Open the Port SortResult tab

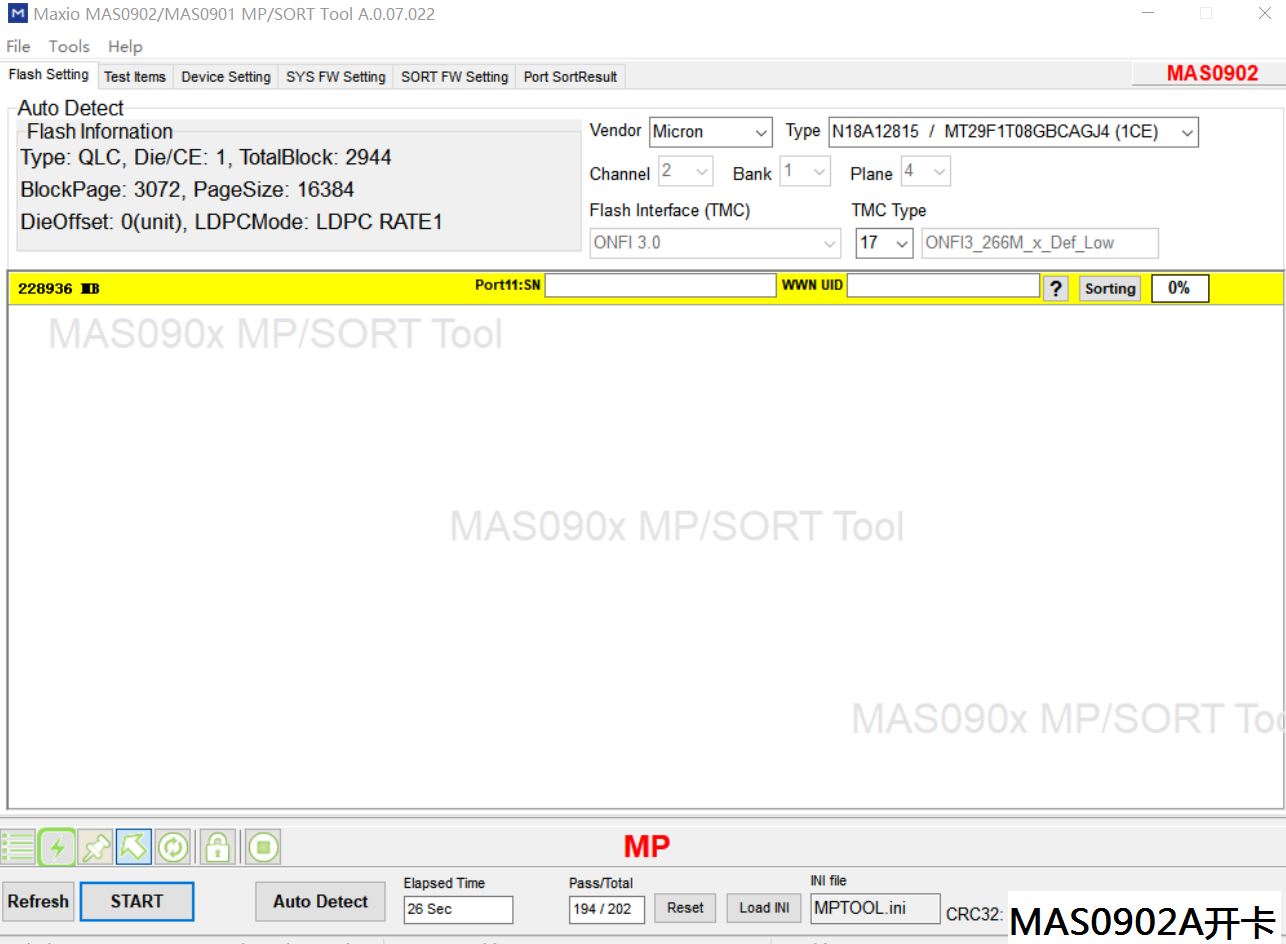(571, 77)
